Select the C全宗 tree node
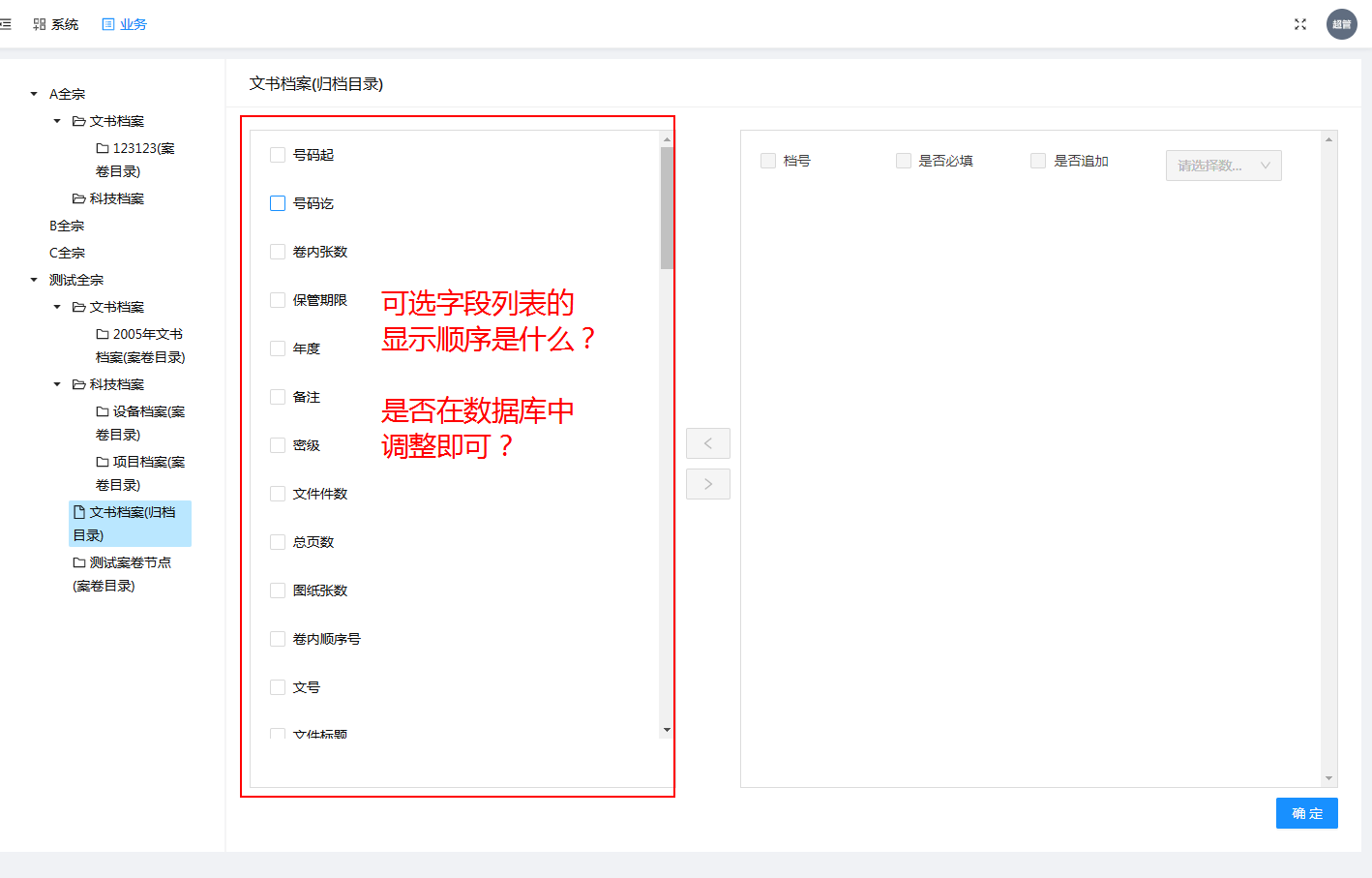 click(67, 253)
